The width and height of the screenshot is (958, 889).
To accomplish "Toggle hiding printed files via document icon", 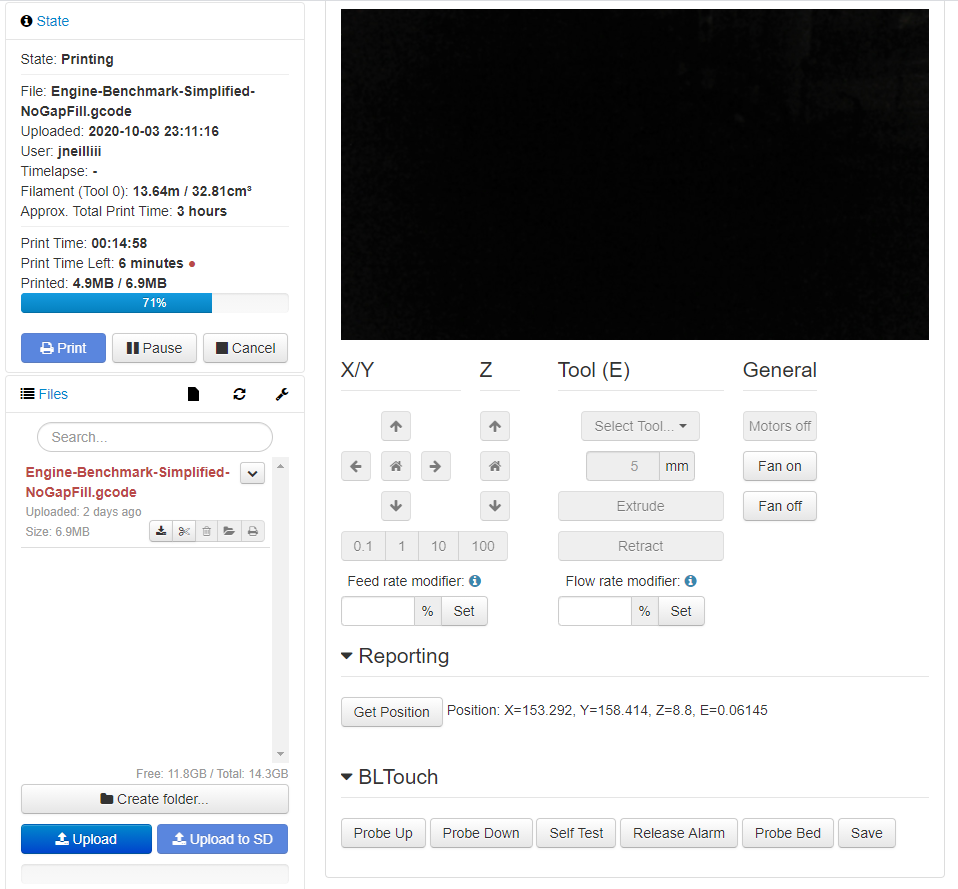I will [x=193, y=394].
